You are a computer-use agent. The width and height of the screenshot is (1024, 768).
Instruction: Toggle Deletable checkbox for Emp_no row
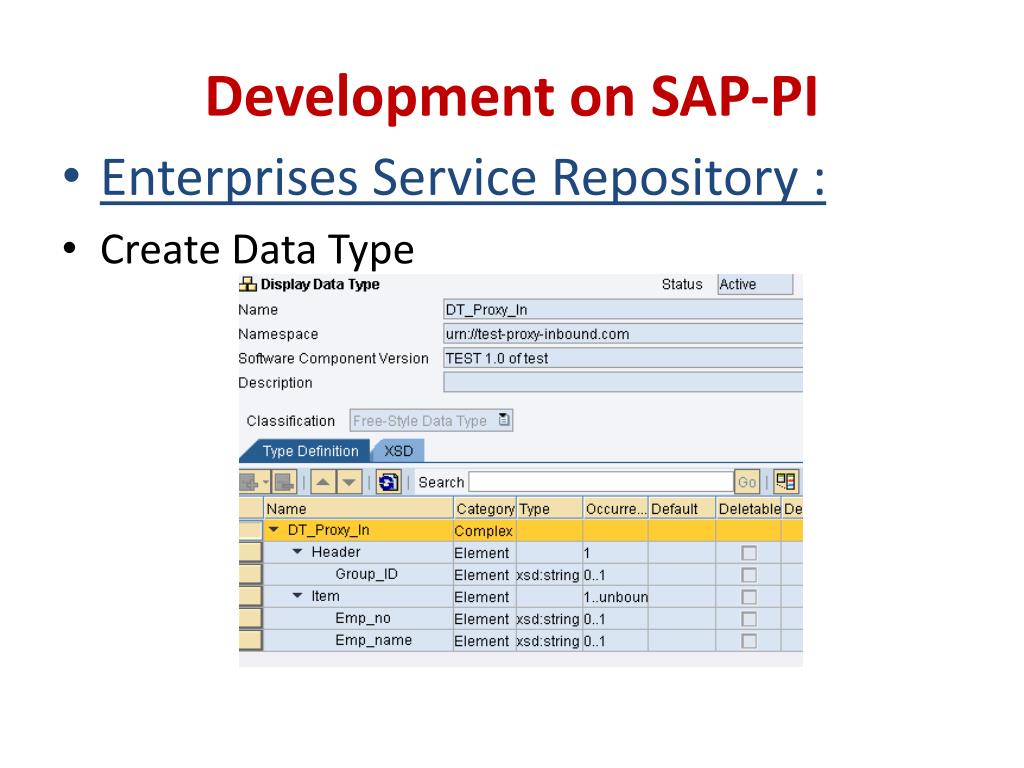click(x=749, y=619)
